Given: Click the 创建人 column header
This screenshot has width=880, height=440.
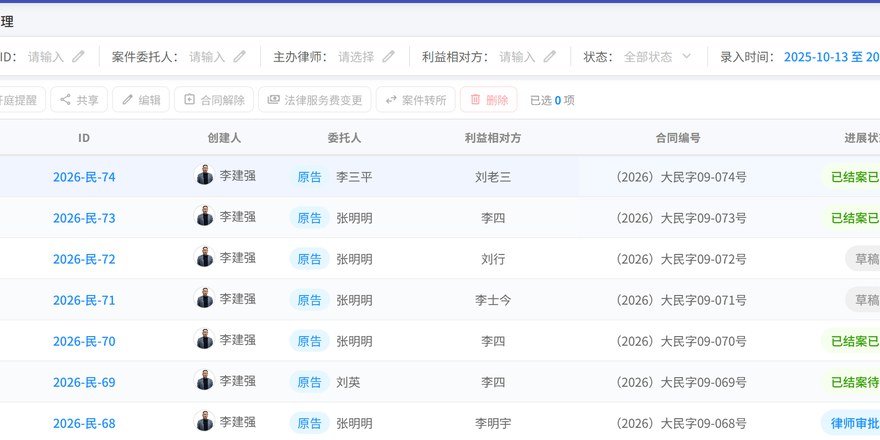Looking at the screenshot, I should pos(224,138).
